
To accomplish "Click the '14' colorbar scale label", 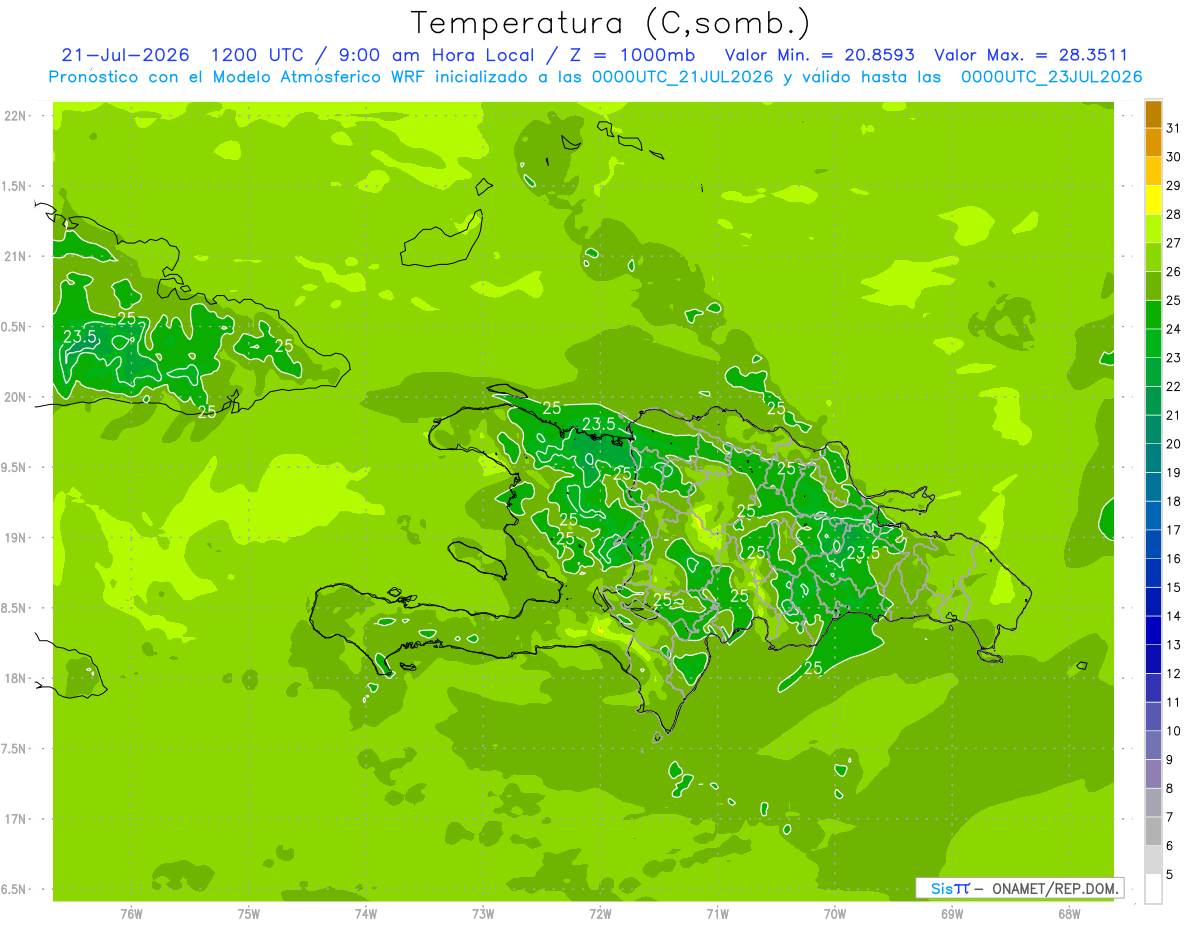I will click(1174, 616).
